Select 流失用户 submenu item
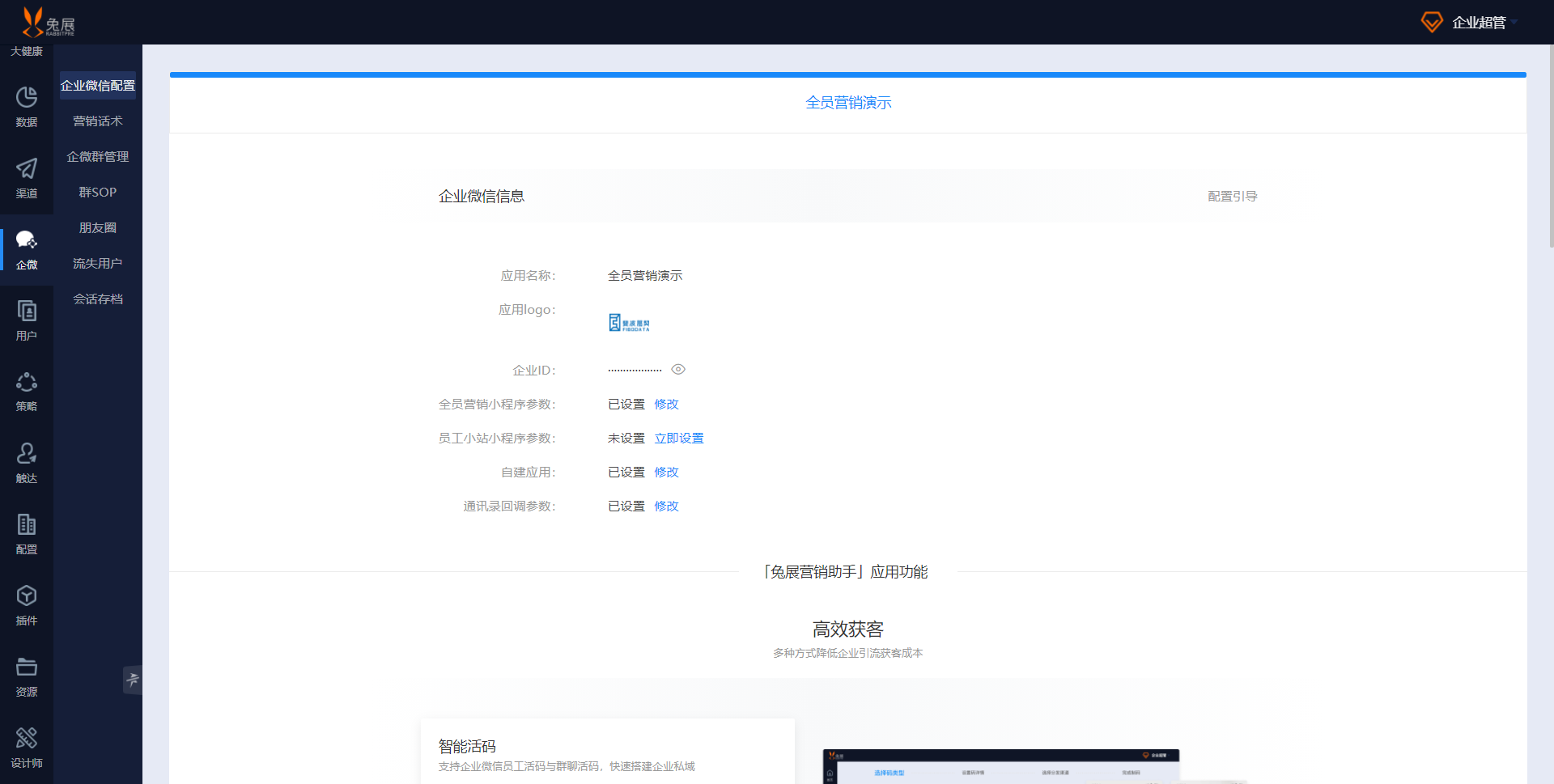Screen dimensions: 1554x784 pyautogui.click(x=98, y=264)
